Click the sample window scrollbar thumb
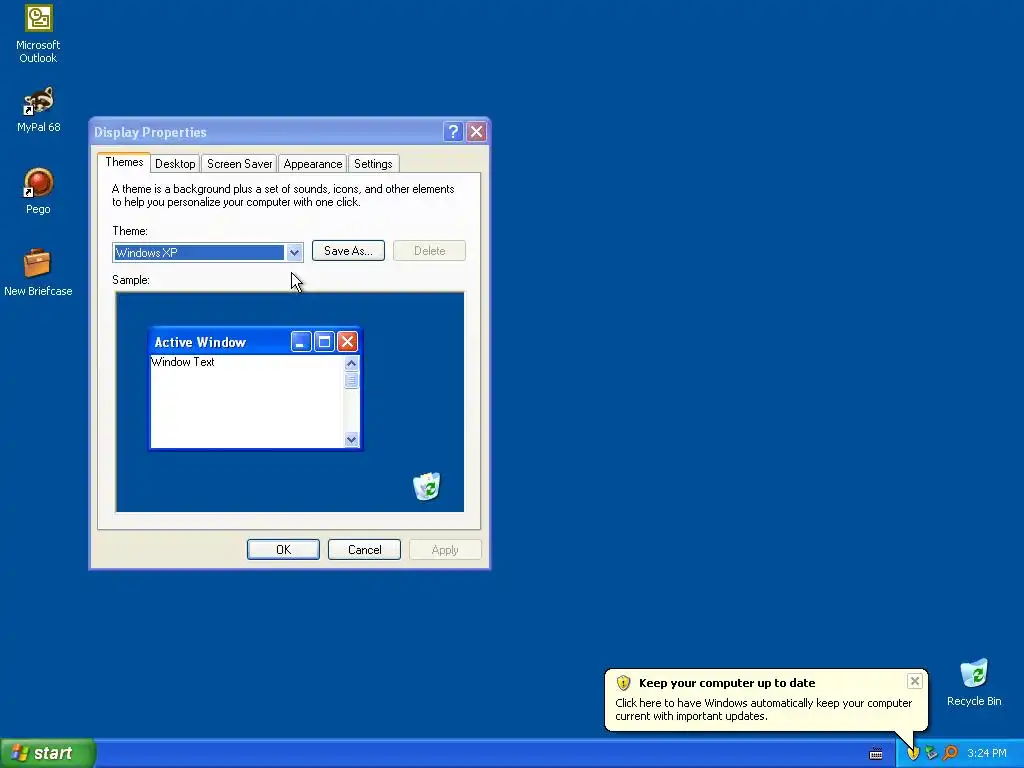The height and width of the screenshot is (768, 1024). [x=351, y=380]
